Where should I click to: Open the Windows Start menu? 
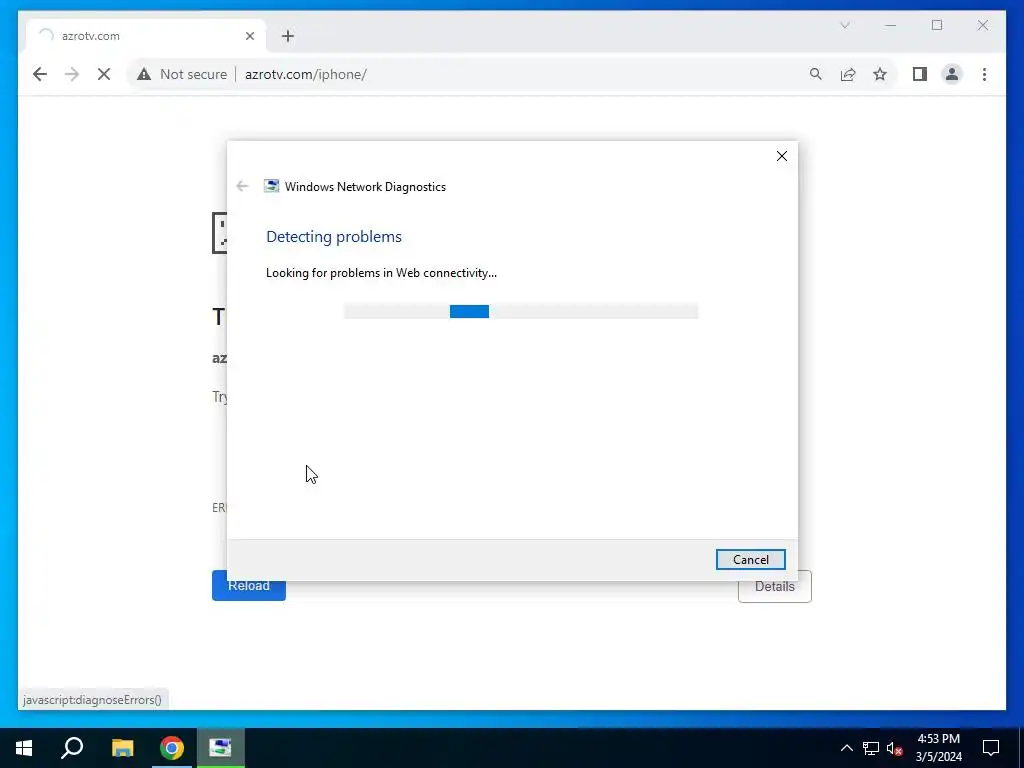(24, 748)
